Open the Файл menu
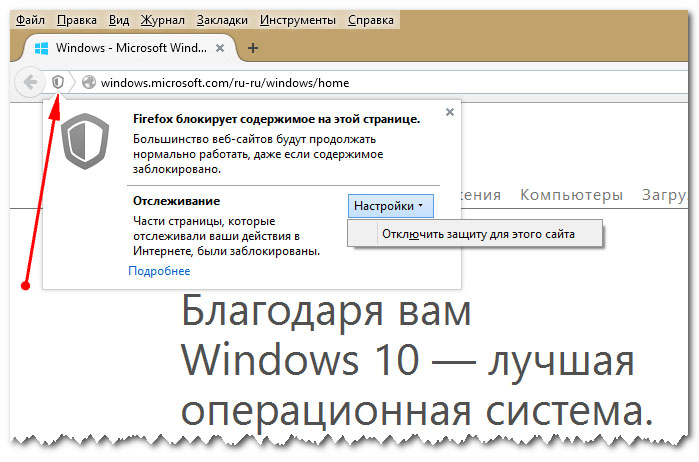This screenshot has width=699, height=462. click(x=30, y=20)
